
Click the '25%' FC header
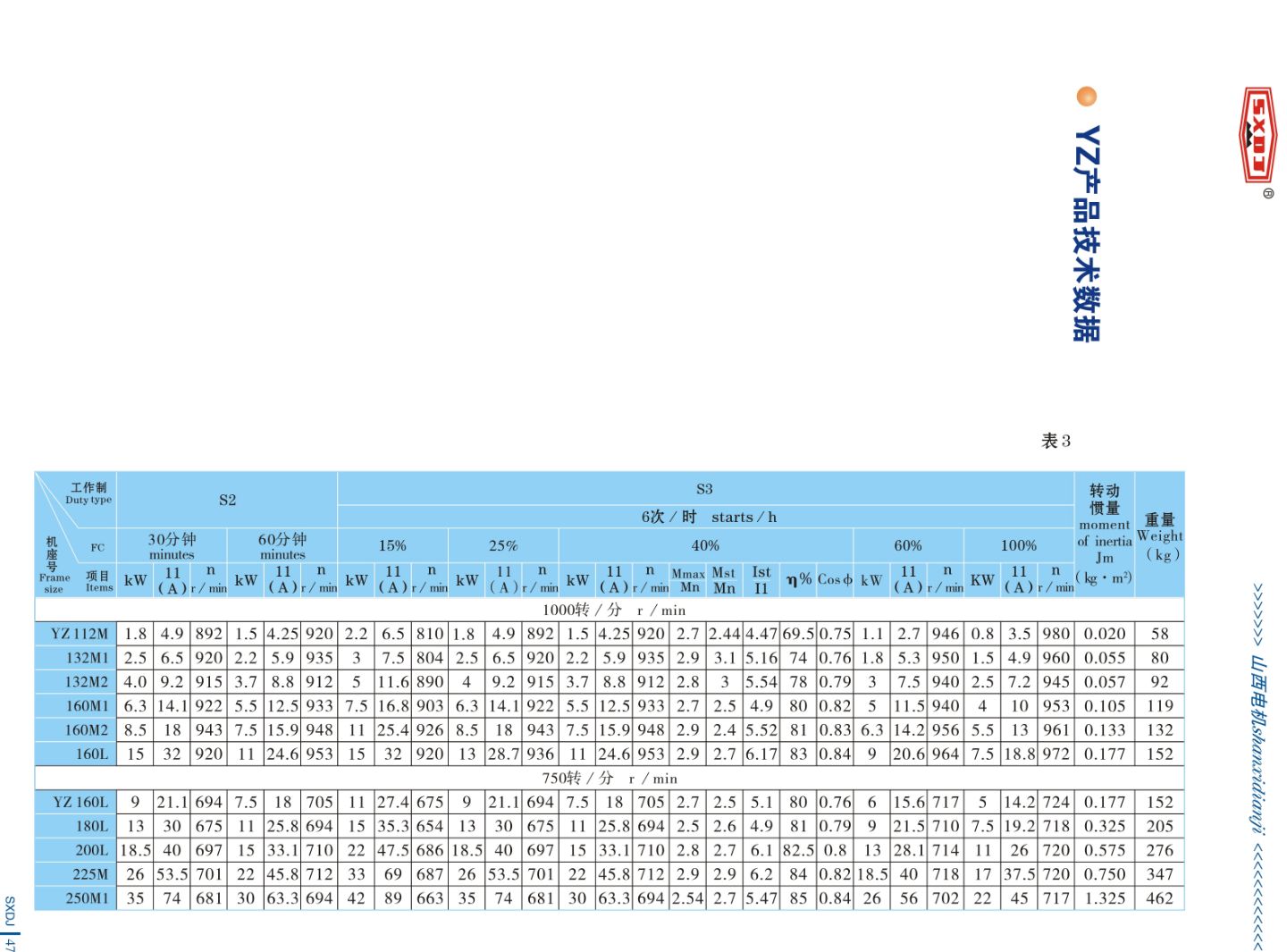click(503, 545)
